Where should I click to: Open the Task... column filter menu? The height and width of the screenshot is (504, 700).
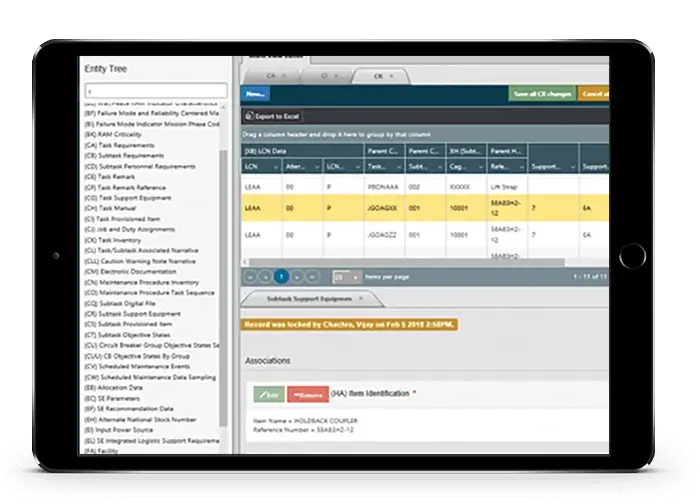pyautogui.click(x=399, y=167)
